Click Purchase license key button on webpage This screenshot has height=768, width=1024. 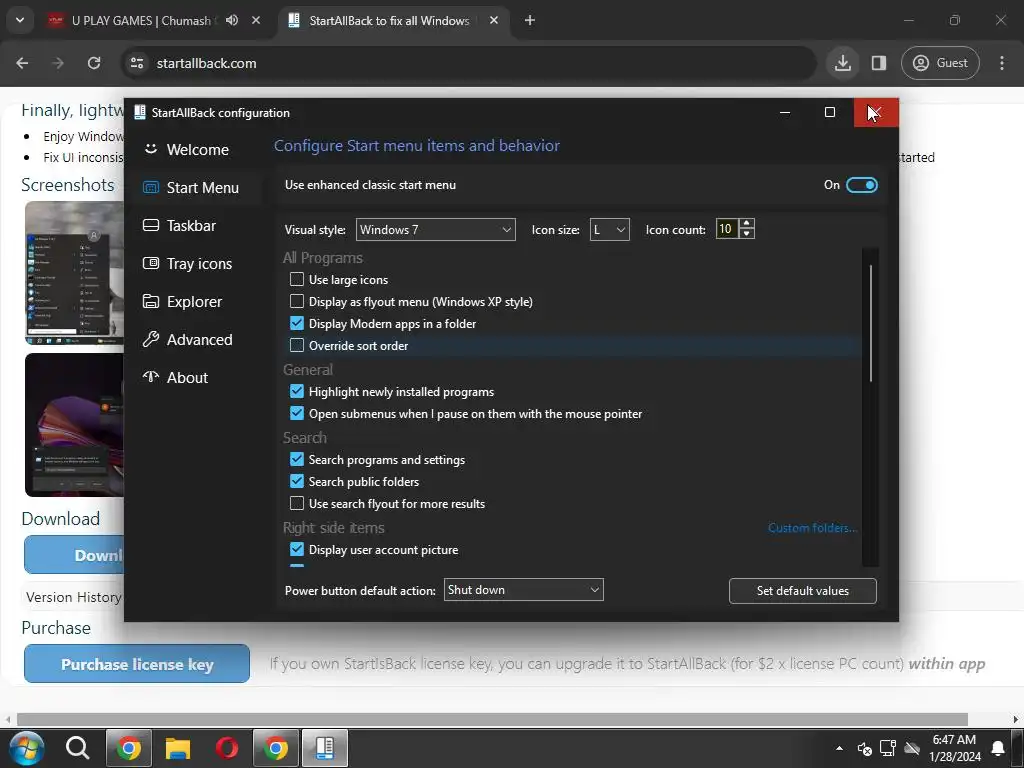pyautogui.click(x=136, y=664)
